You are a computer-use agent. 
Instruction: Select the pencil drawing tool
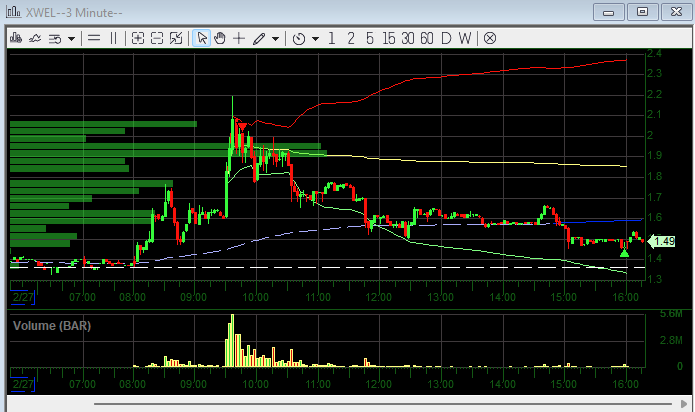(259, 39)
